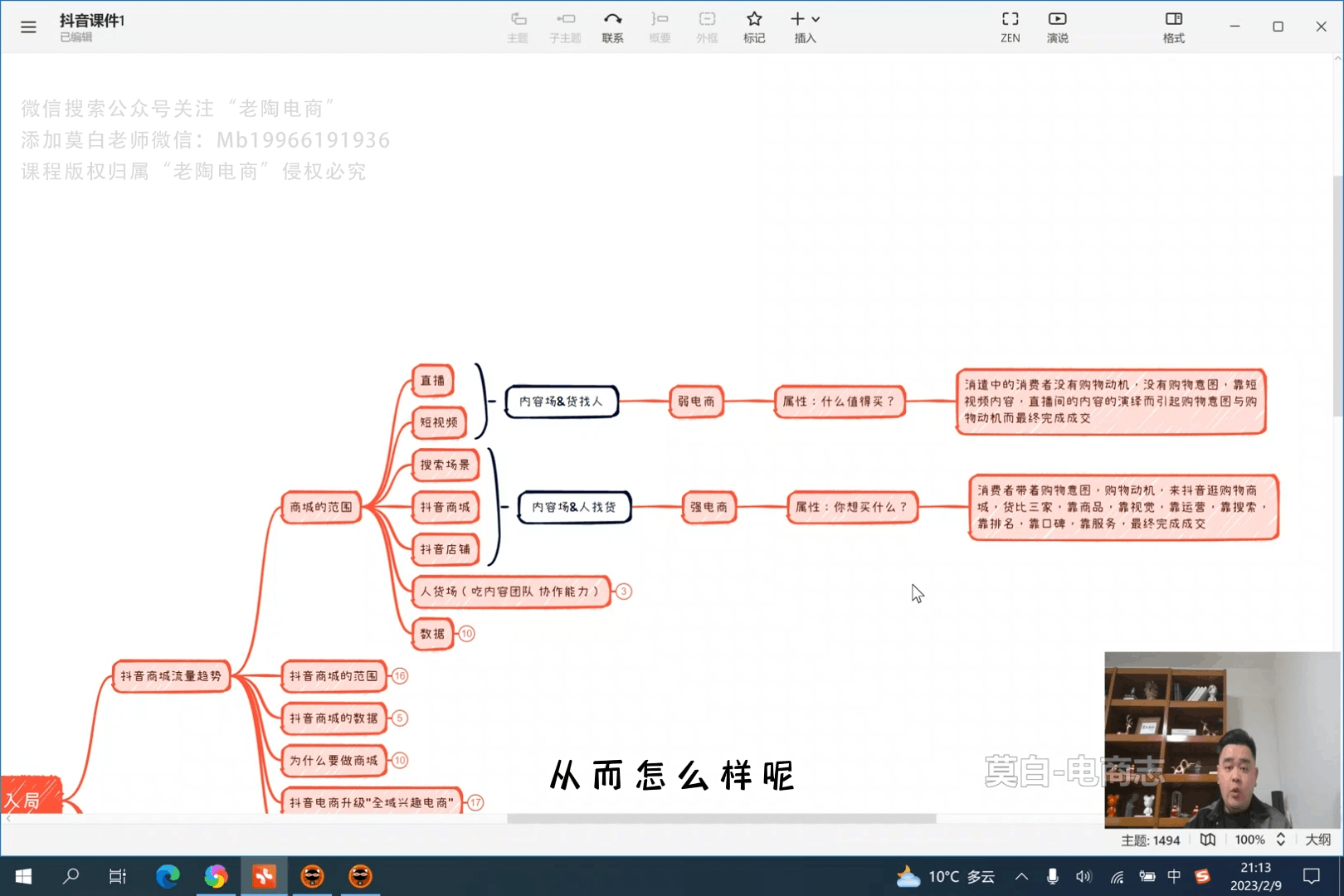Click the 主题: 1494 topic count
Viewport: 1344px width, 896px height.
click(1150, 840)
